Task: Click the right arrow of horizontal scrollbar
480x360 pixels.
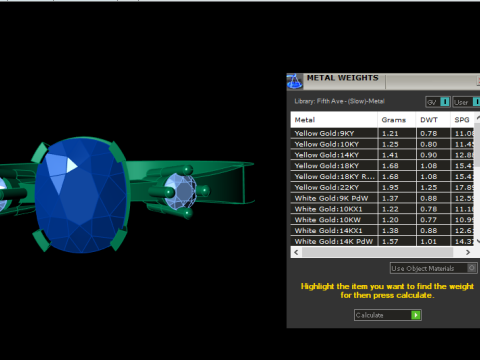Action: click(468, 252)
